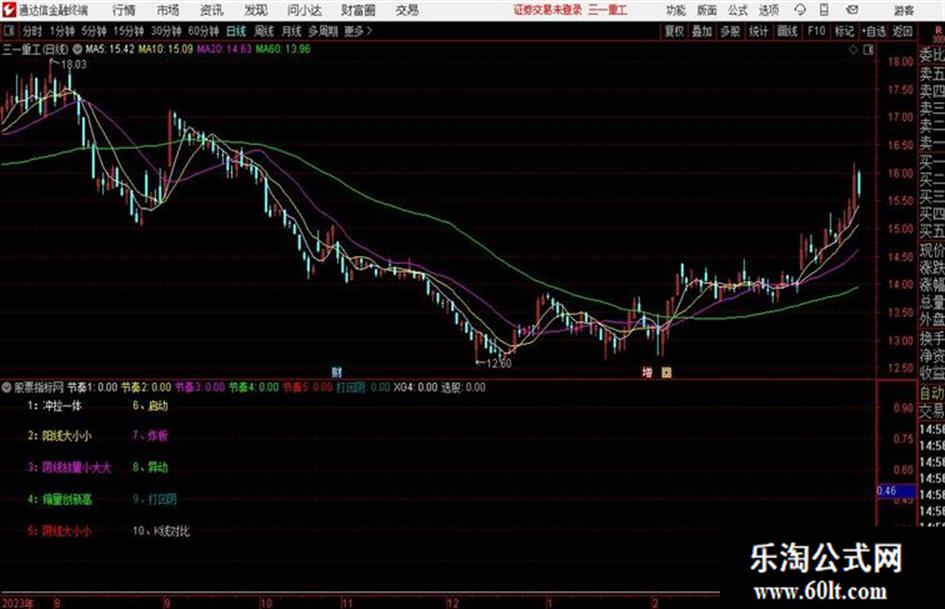
Task: Click the MA5: 15.42 indicator value
Action: click(x=110, y=49)
